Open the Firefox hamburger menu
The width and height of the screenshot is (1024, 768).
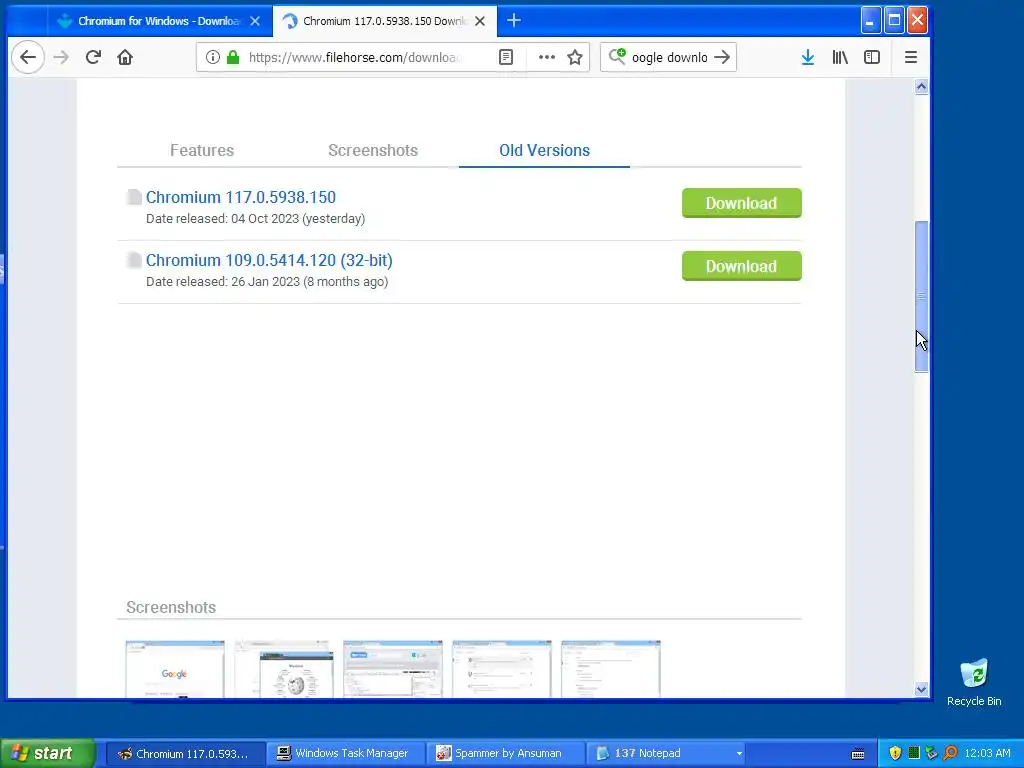910,57
